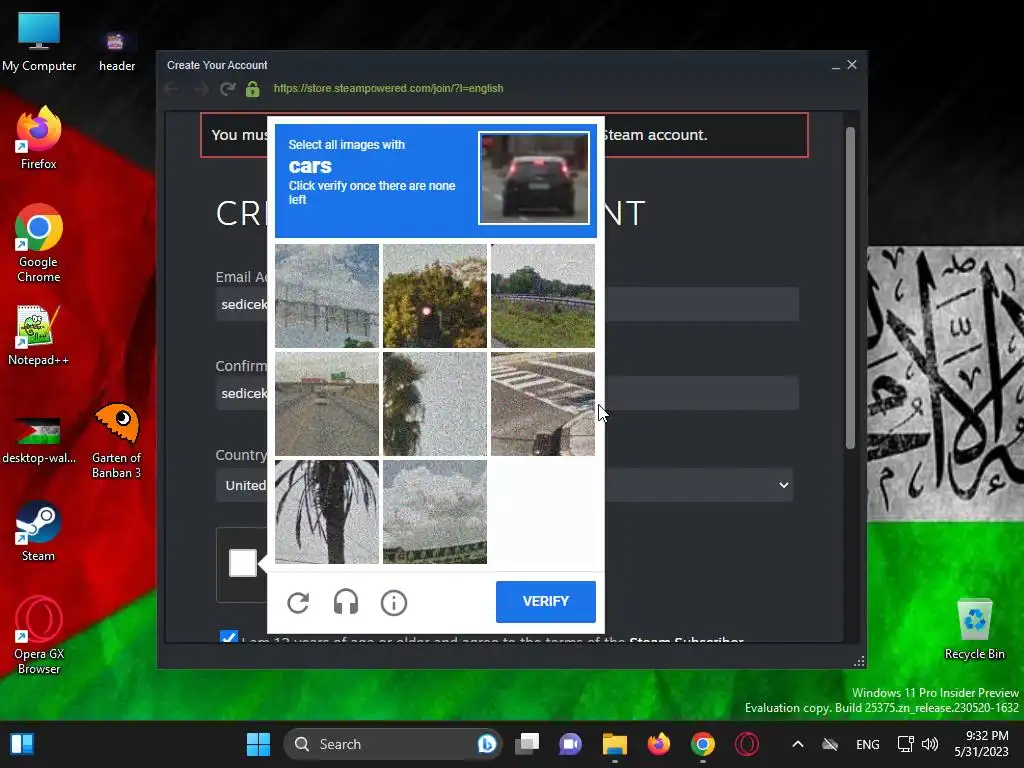Image resolution: width=1024 pixels, height=768 pixels.
Task: Select captcha tile with dark tree against sky
Action: point(435,404)
